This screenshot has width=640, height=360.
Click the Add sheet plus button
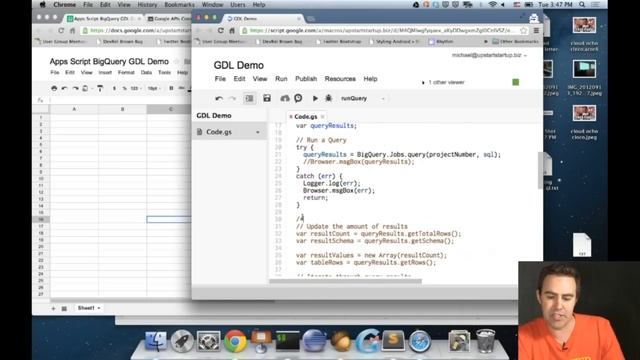point(53,309)
